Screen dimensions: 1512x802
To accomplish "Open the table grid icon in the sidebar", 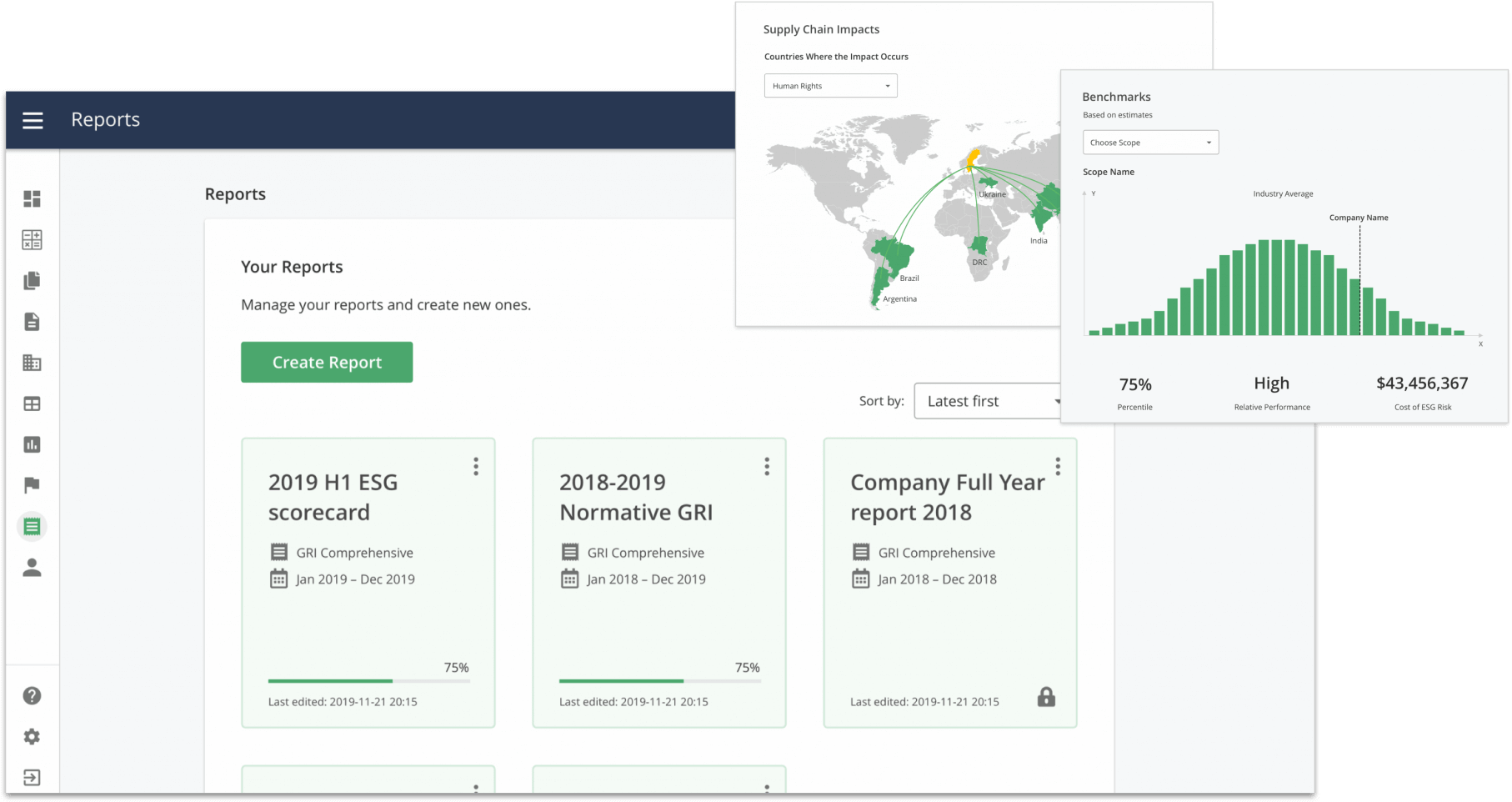I will (32, 404).
